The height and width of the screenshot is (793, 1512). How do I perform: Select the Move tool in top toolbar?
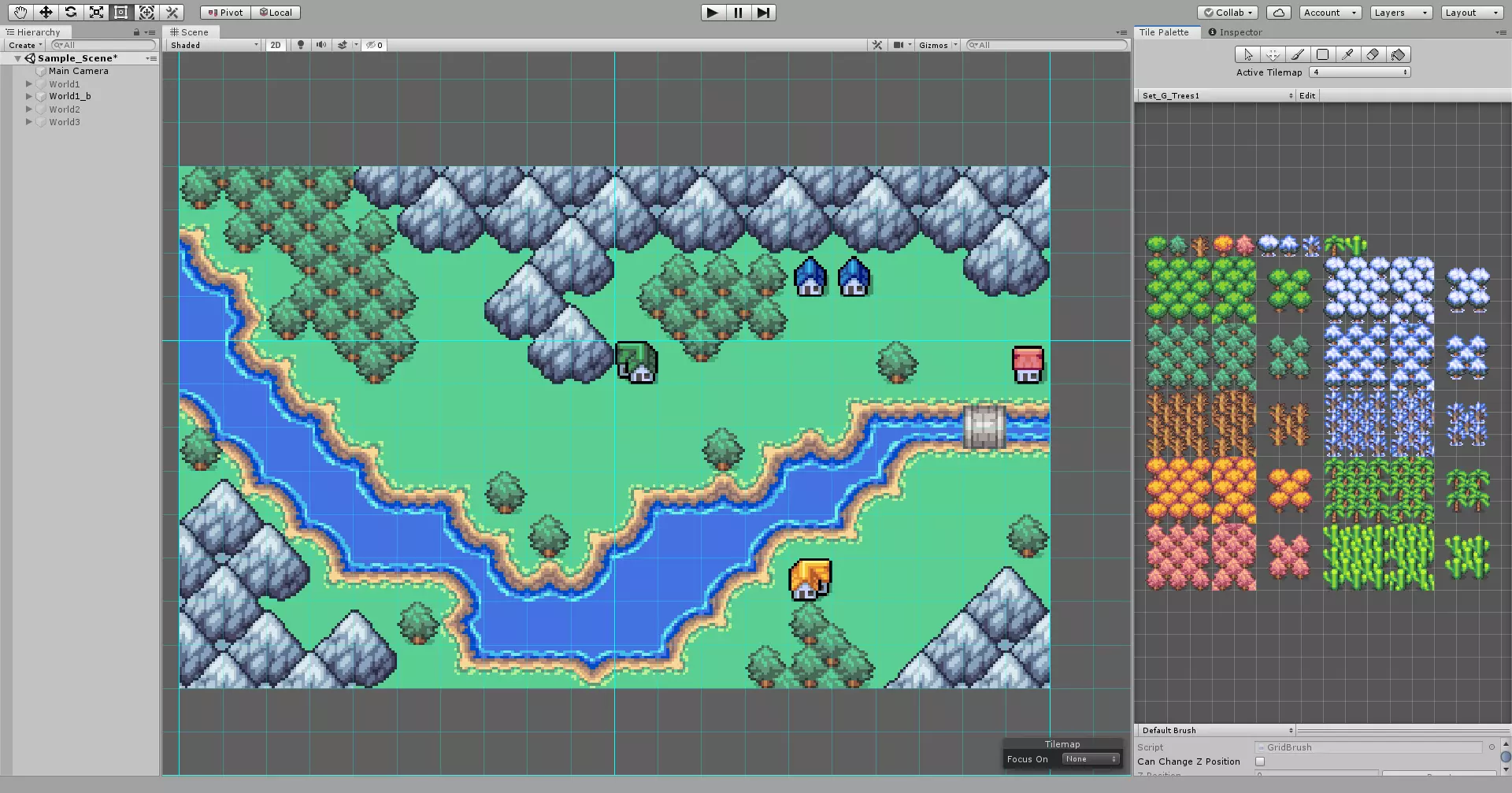tap(46, 13)
